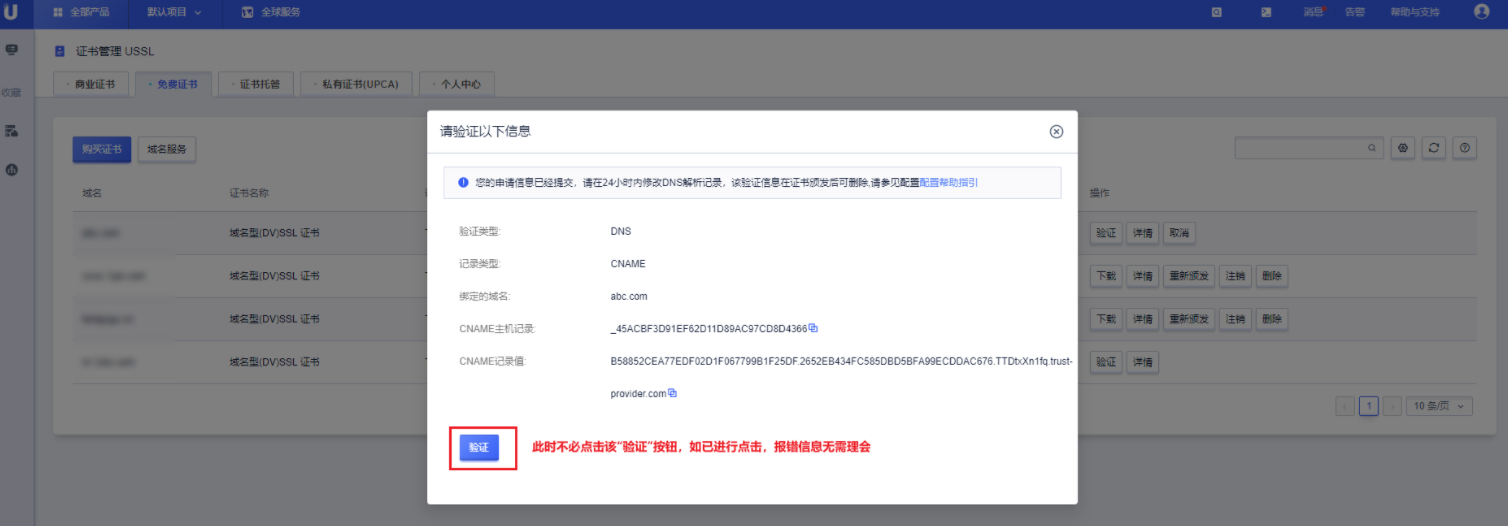Viewport: 1508px width, 526px height.
Task: Click 下载 in third table row
Action: pos(1105,319)
